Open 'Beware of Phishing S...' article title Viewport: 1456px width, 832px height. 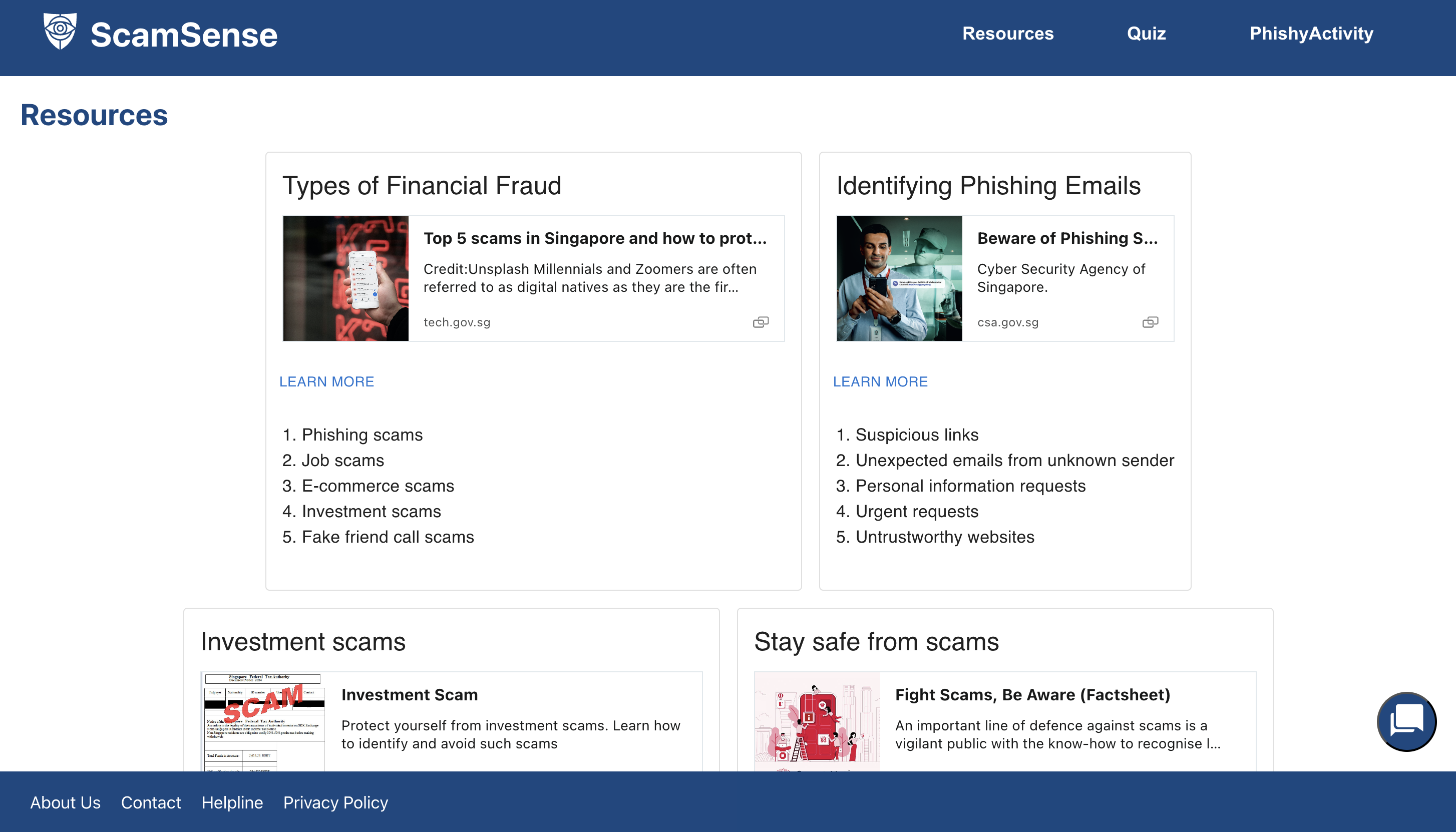point(1067,238)
